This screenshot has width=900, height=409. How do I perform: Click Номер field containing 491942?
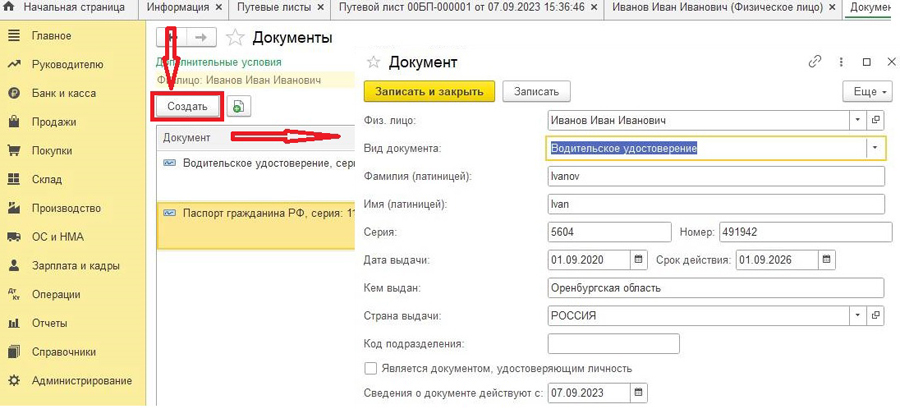point(805,232)
